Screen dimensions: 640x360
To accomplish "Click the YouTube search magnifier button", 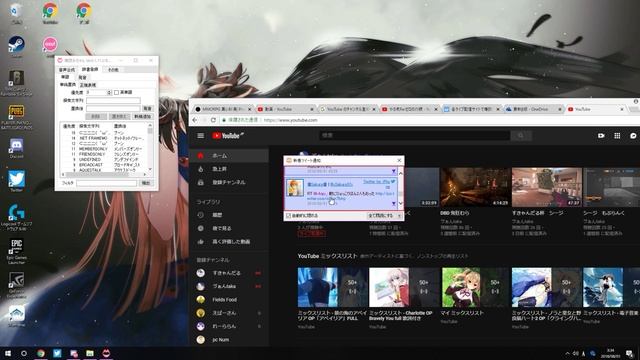I will (x=521, y=136).
